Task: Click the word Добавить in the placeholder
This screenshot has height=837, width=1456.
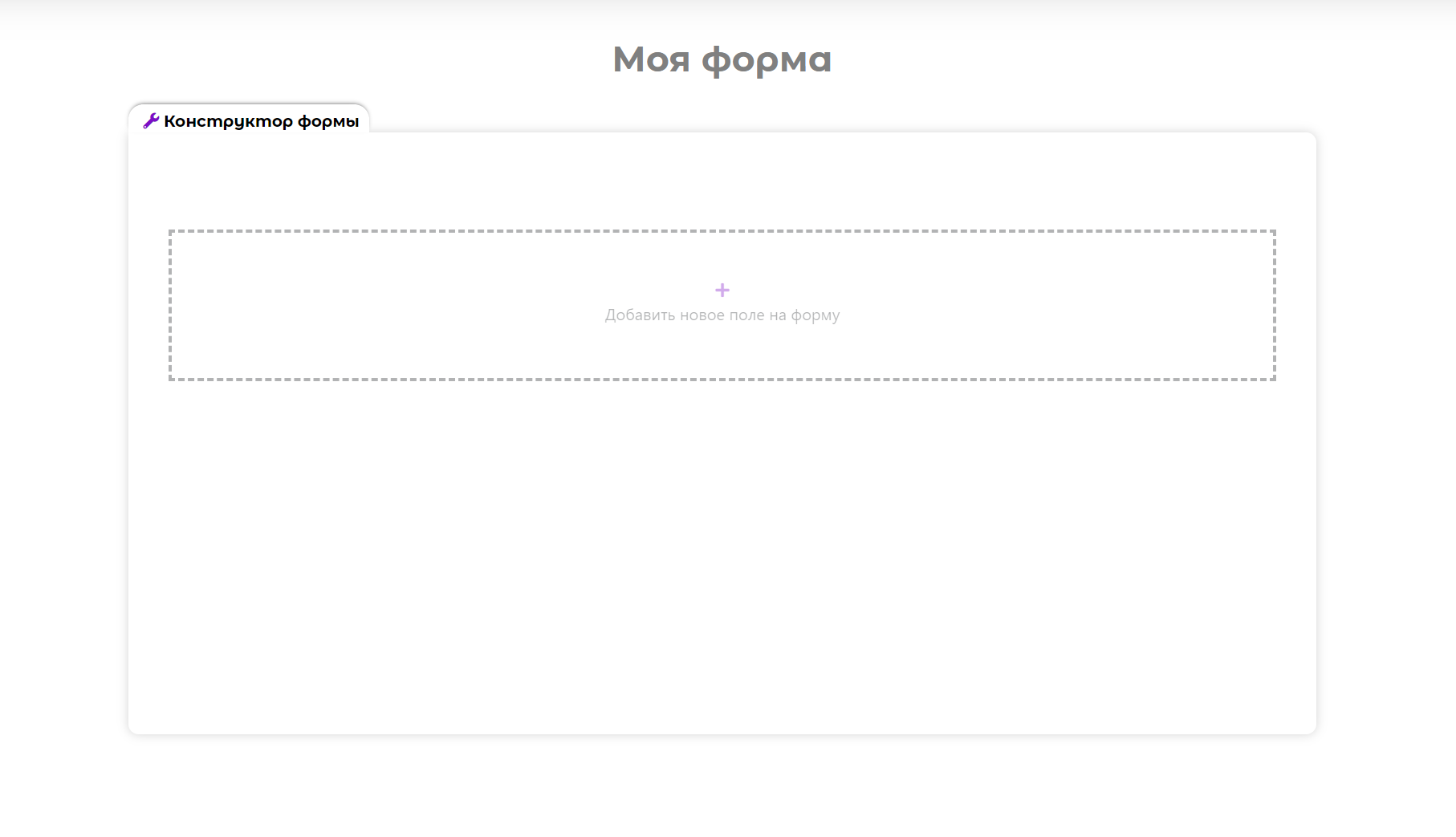Action: tap(640, 315)
